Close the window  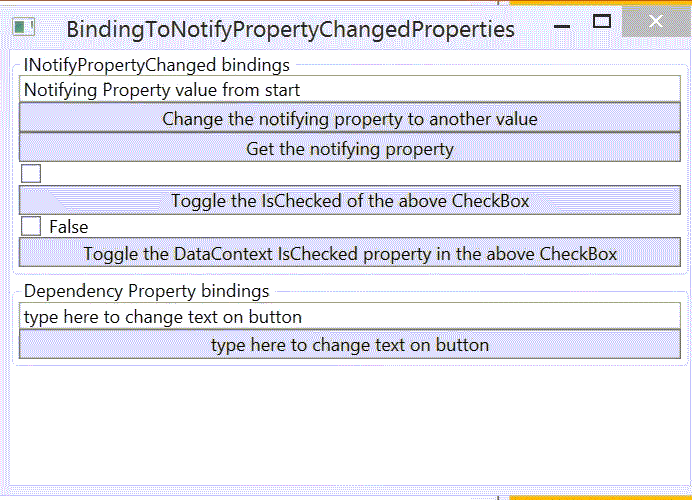coord(656,21)
